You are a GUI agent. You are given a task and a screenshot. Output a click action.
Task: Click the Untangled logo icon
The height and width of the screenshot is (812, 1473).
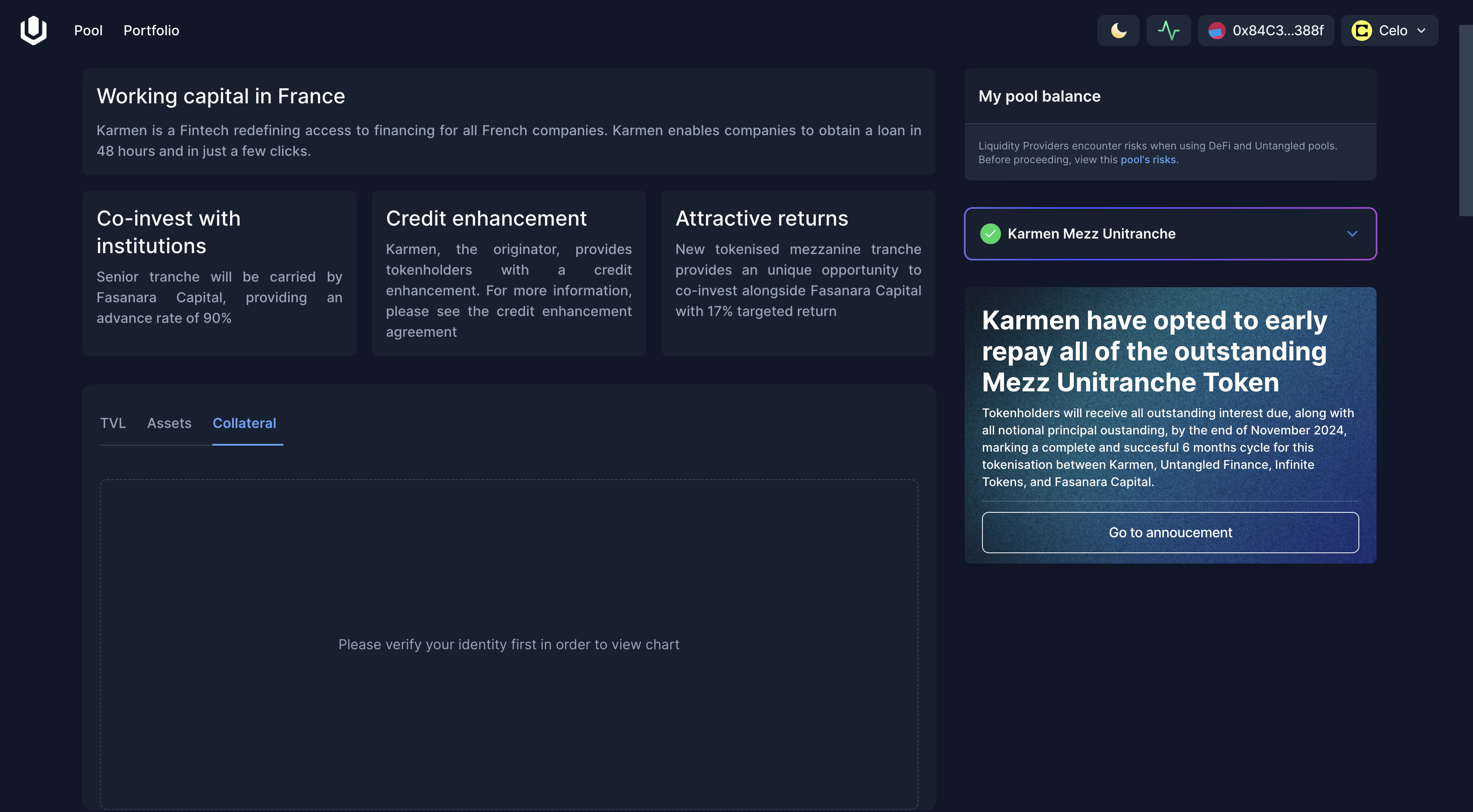[33, 30]
